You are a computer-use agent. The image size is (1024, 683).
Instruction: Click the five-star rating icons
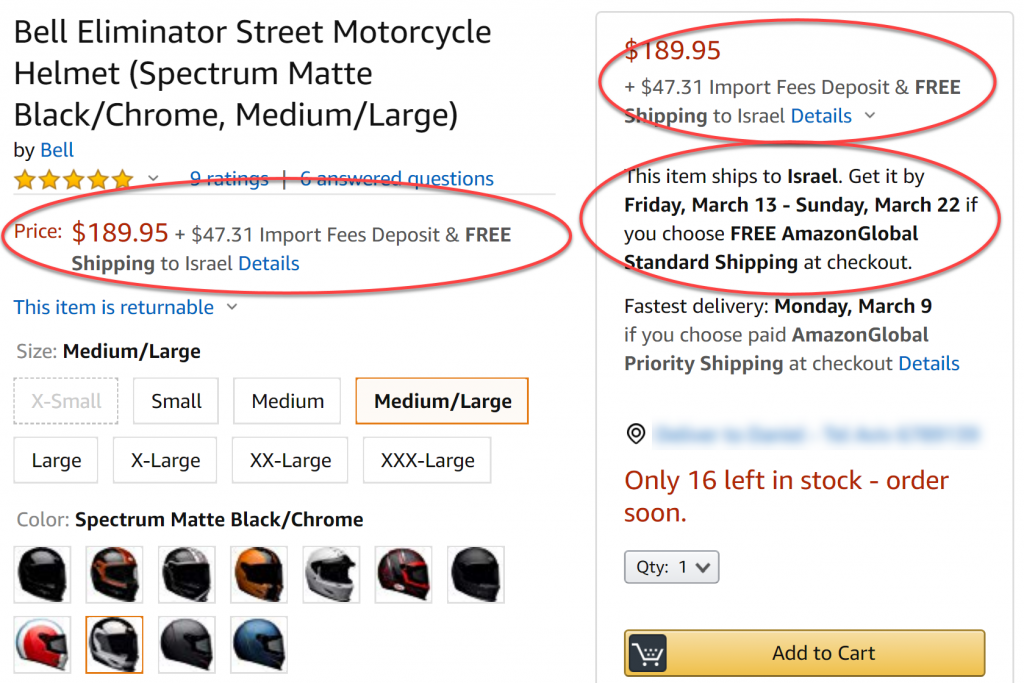coord(73,180)
